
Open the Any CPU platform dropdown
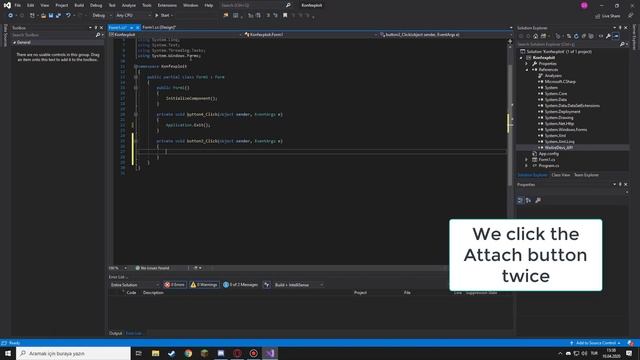coord(133,16)
